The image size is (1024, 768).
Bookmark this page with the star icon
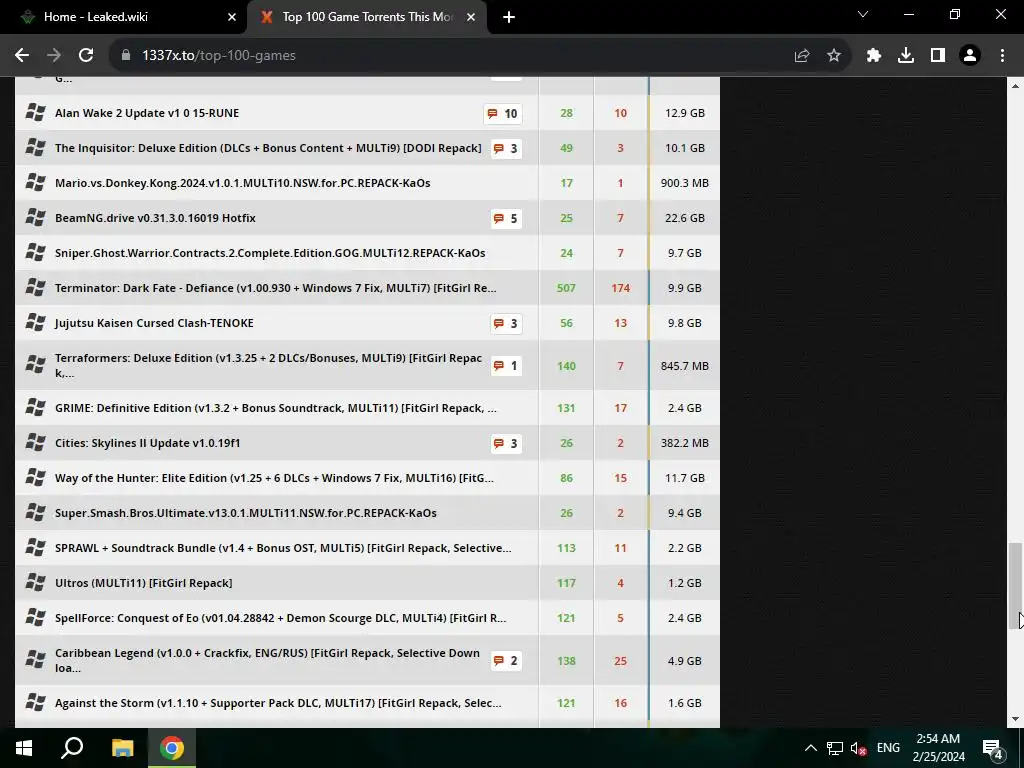[834, 56]
